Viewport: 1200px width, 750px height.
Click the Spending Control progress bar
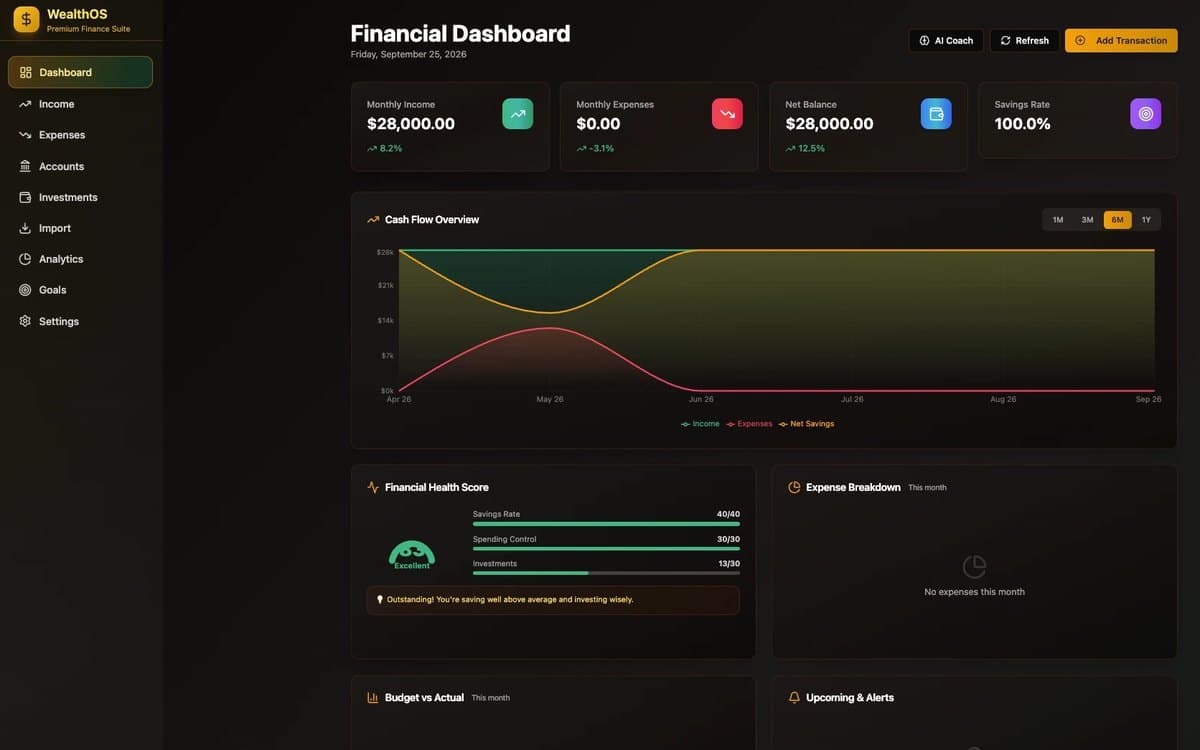(606, 549)
